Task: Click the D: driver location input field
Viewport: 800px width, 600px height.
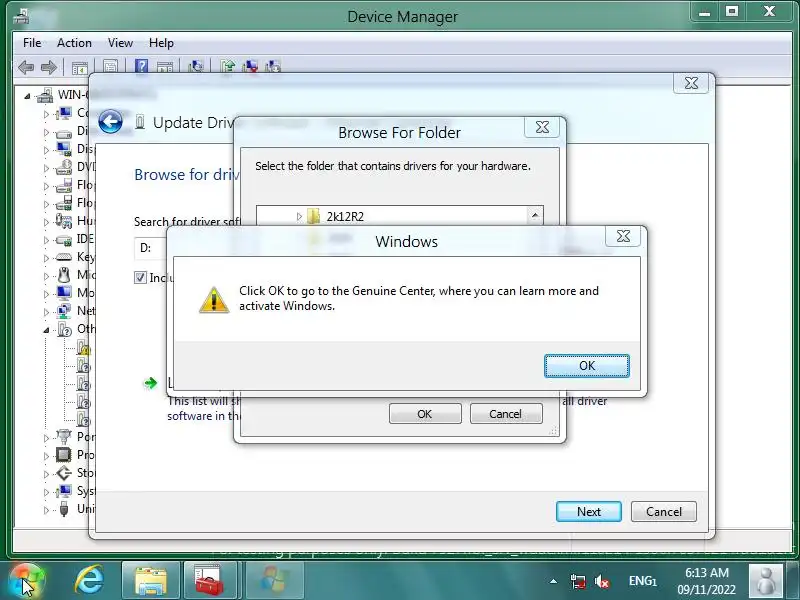Action: click(153, 248)
